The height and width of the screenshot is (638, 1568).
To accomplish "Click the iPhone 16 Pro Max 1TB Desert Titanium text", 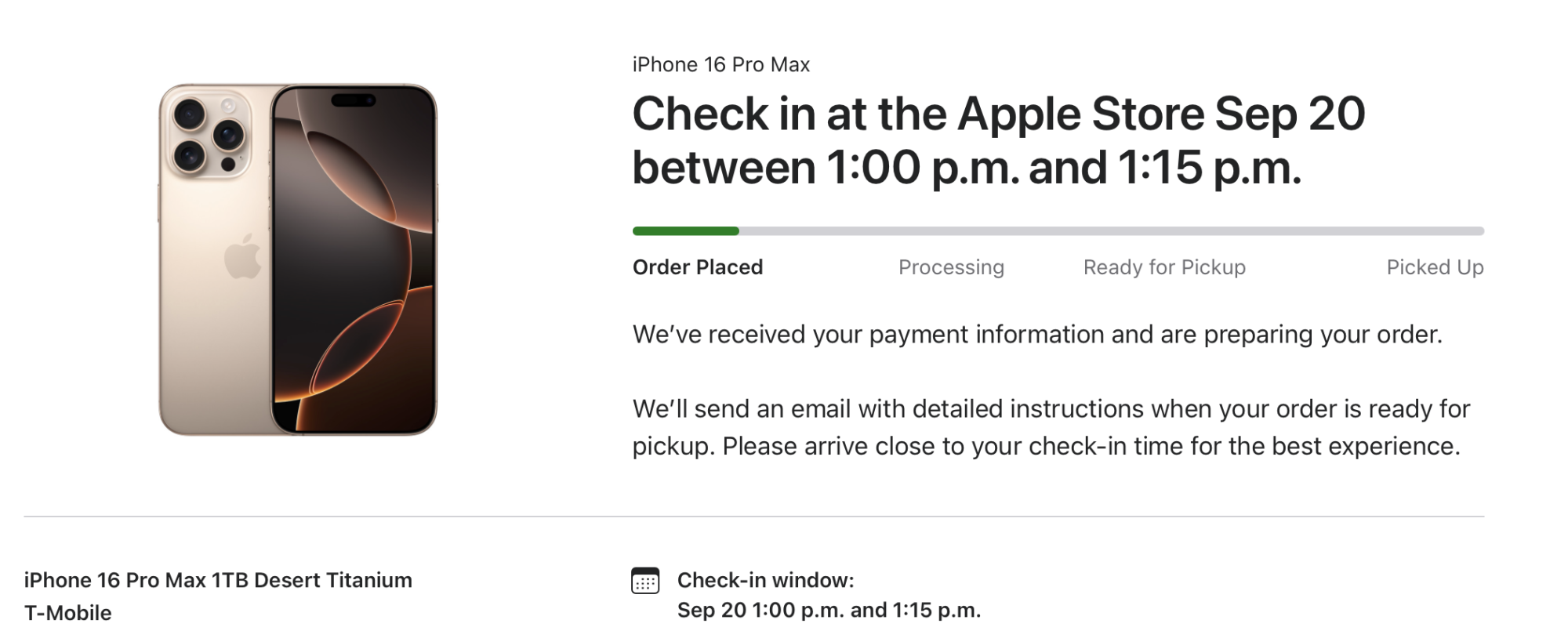I will coord(218,580).
